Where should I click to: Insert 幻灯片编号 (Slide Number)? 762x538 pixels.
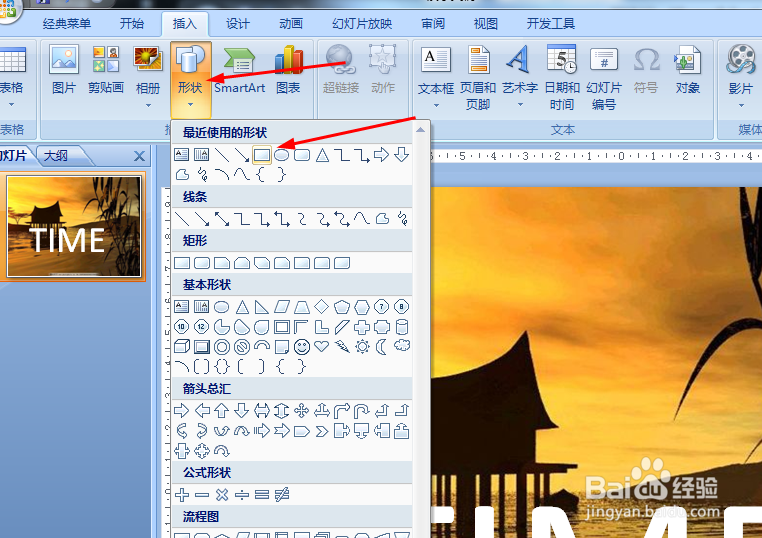[x=604, y=78]
